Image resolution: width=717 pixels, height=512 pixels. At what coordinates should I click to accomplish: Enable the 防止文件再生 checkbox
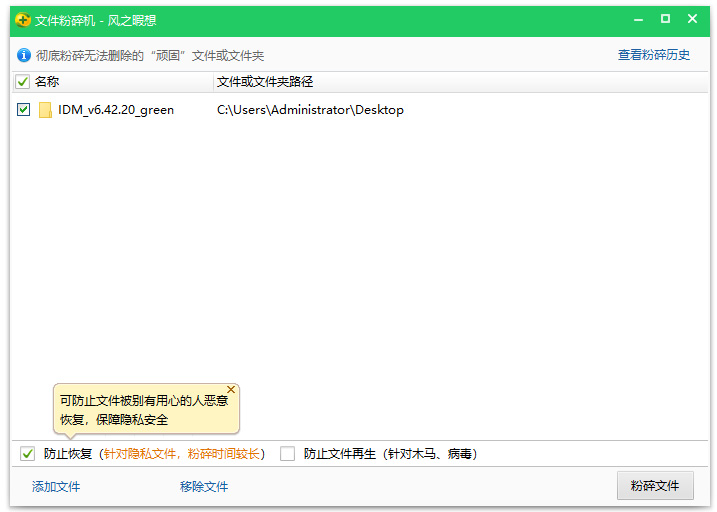tap(287, 454)
